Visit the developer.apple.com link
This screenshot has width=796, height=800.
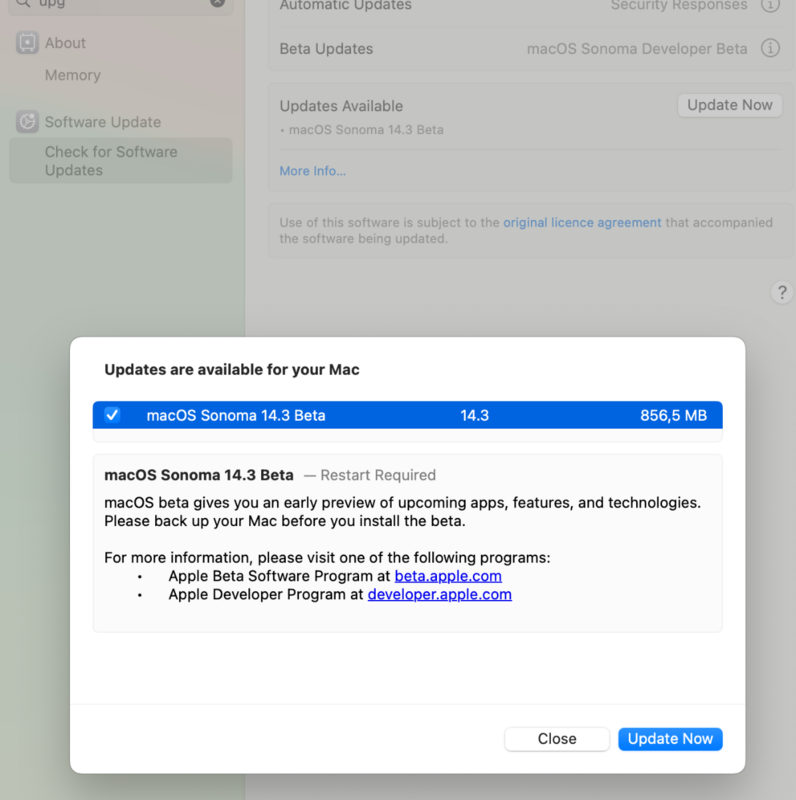coord(439,594)
